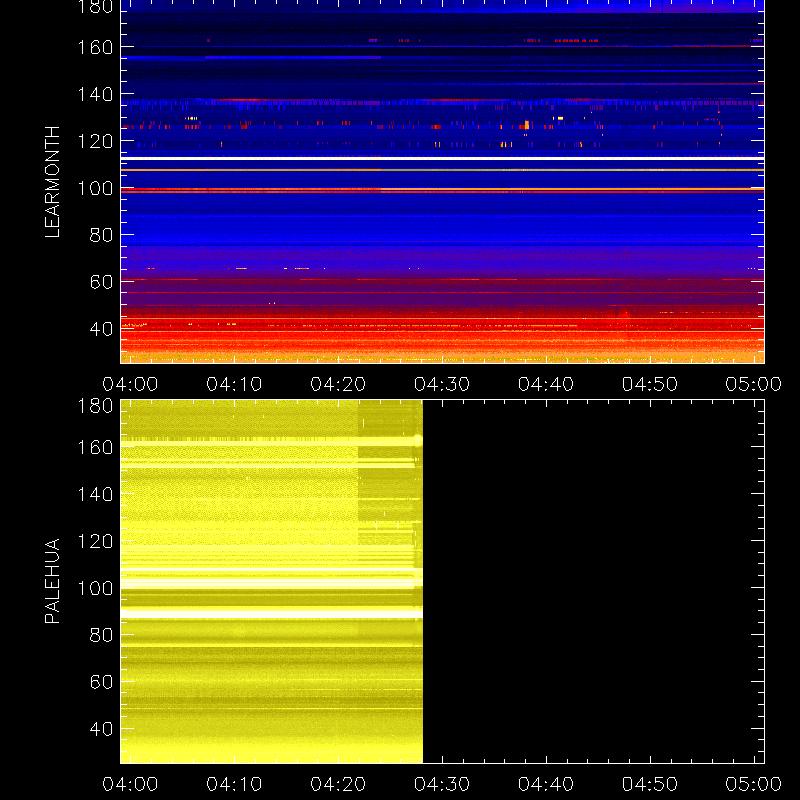Pick the 180 frequency label on Palehua plot
Image resolution: width=800 pixels, height=800 pixels.
[x=95, y=406]
